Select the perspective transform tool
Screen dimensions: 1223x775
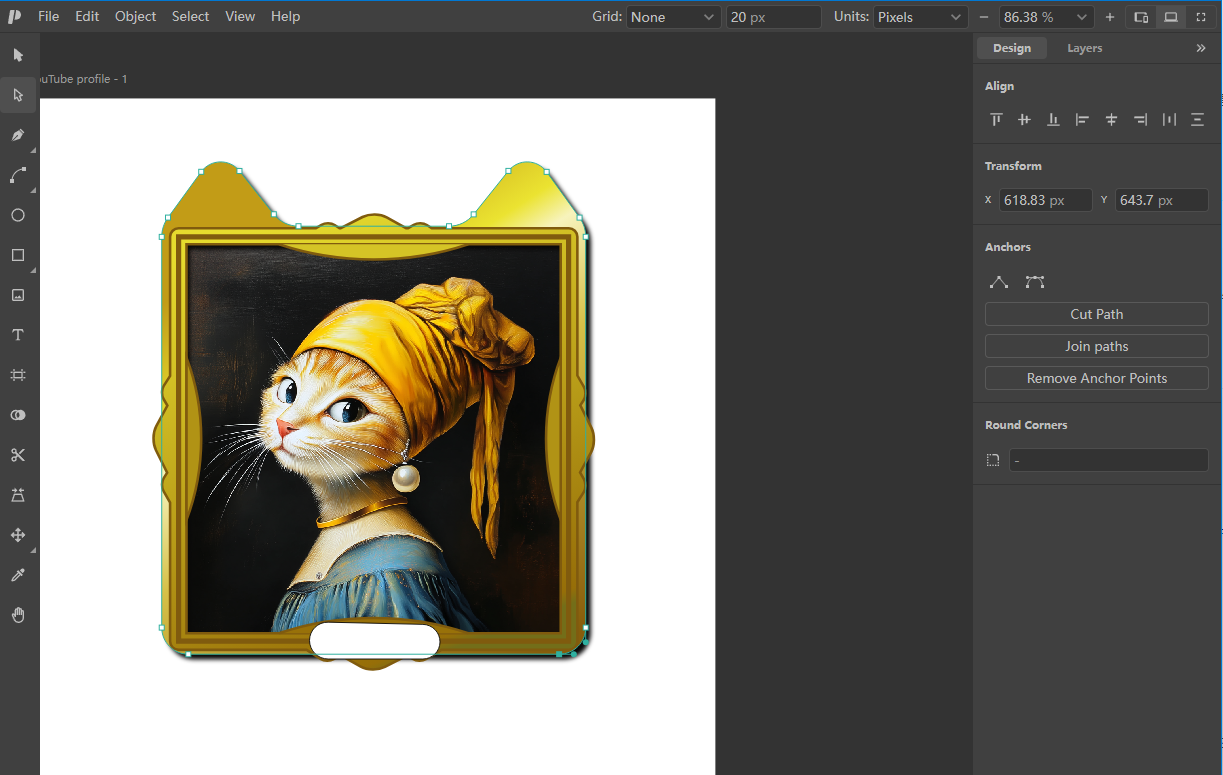(18, 495)
